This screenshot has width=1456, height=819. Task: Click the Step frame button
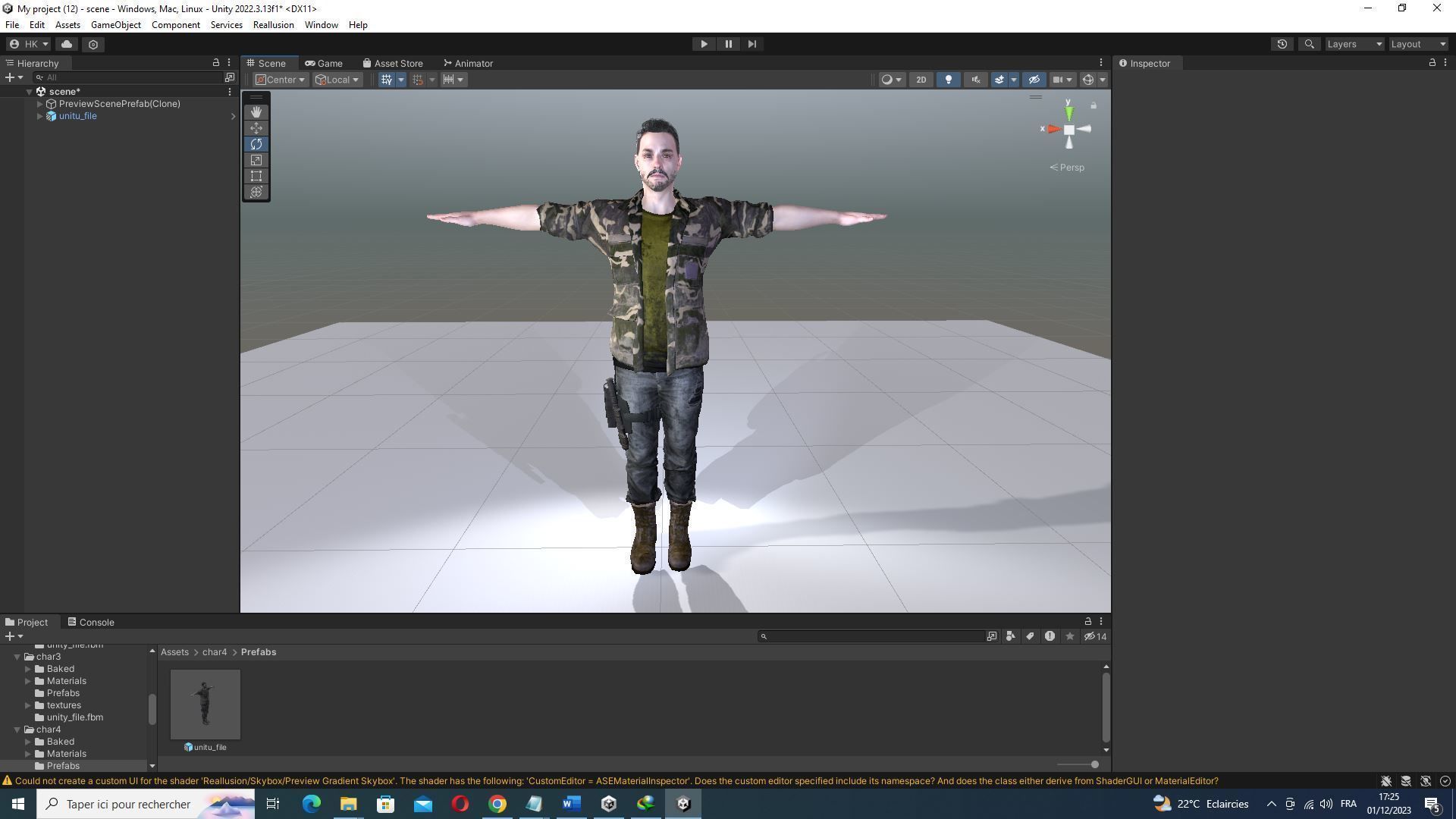click(752, 44)
